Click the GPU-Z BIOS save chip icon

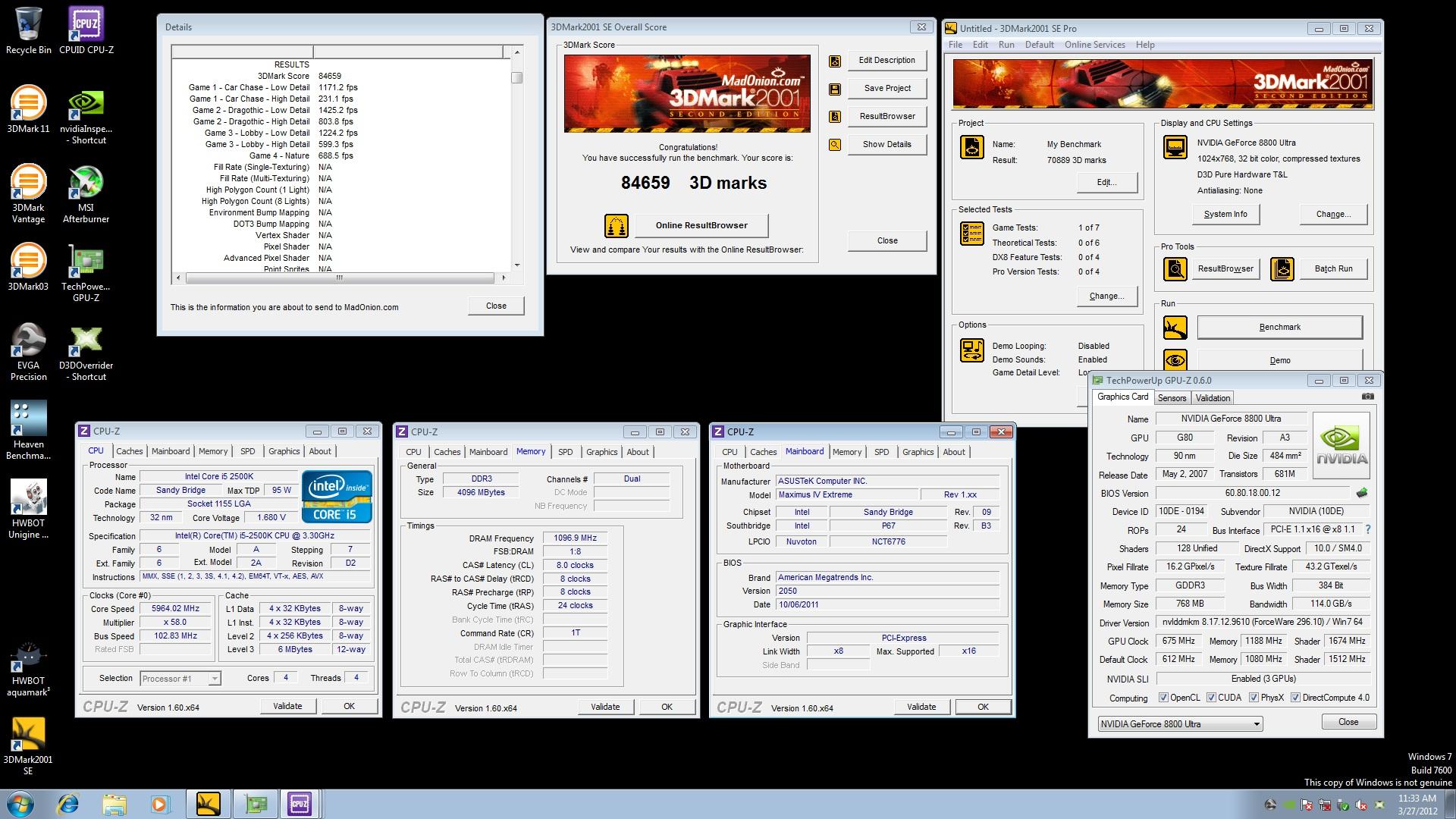[x=1363, y=493]
